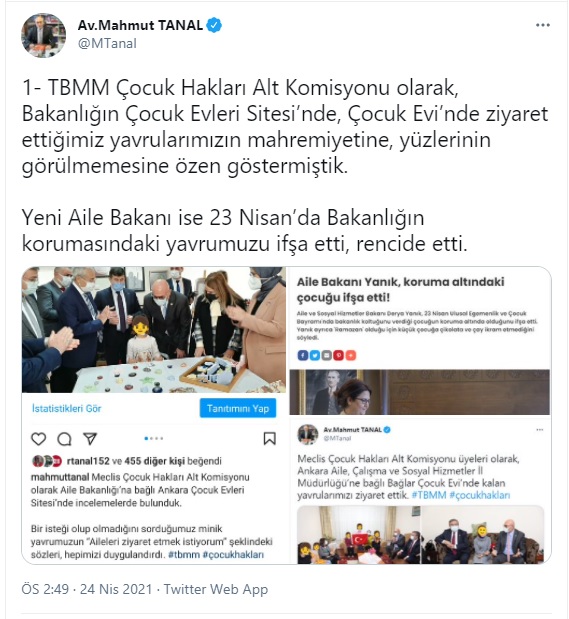Open the child with gemstones photo

tap(154, 330)
